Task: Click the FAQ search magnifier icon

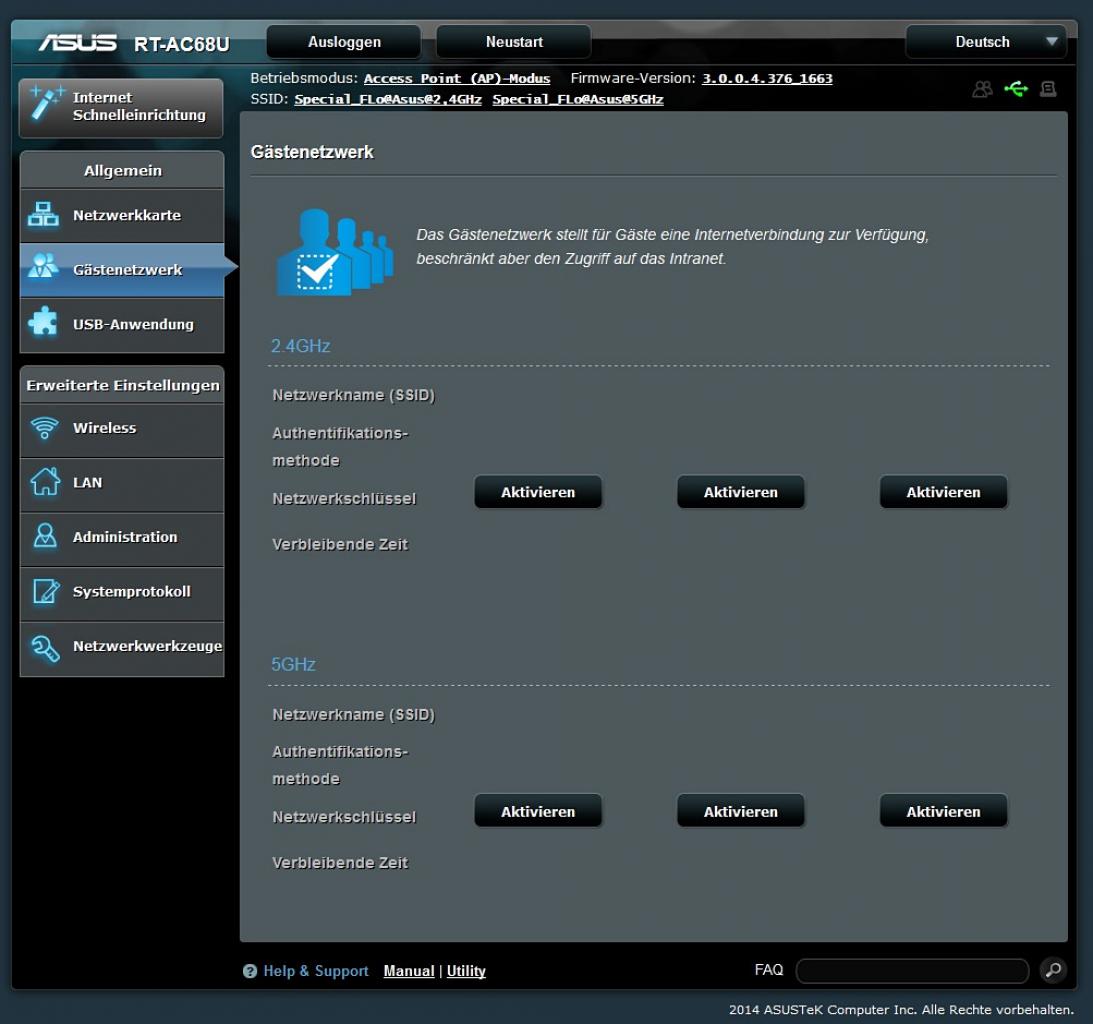Action: [x=1053, y=970]
